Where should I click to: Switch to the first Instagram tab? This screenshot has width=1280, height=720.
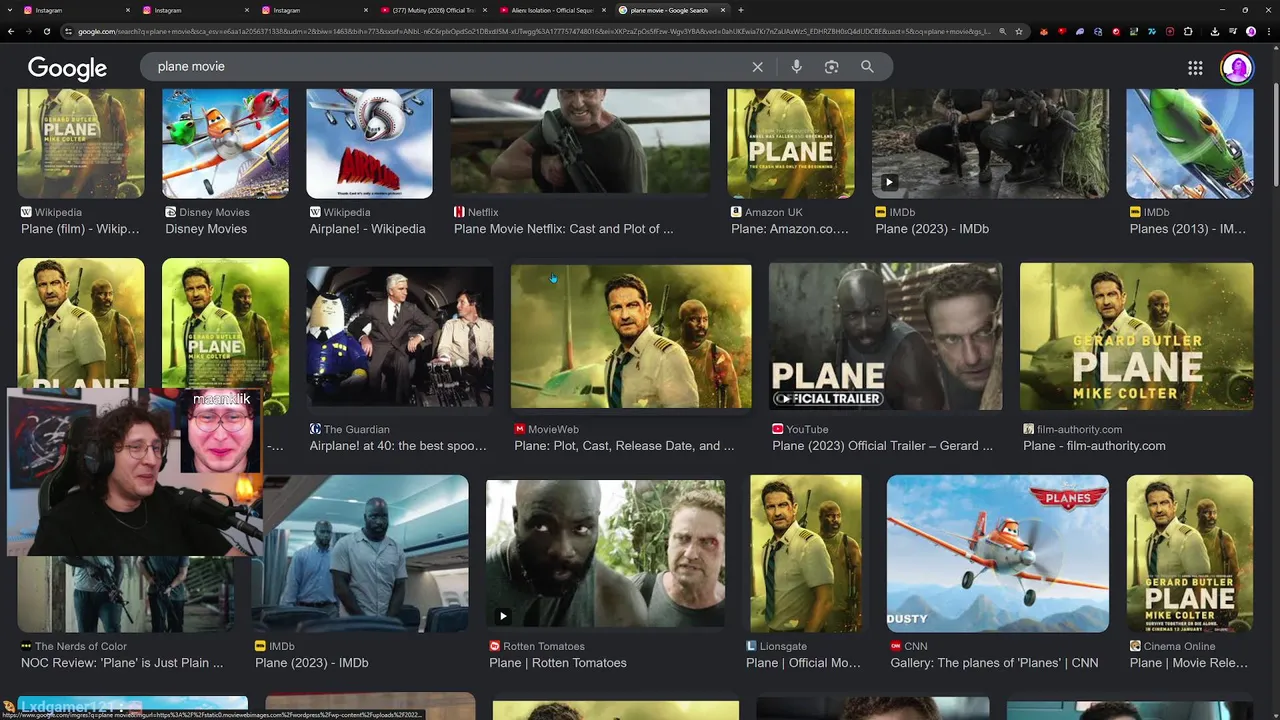77,10
